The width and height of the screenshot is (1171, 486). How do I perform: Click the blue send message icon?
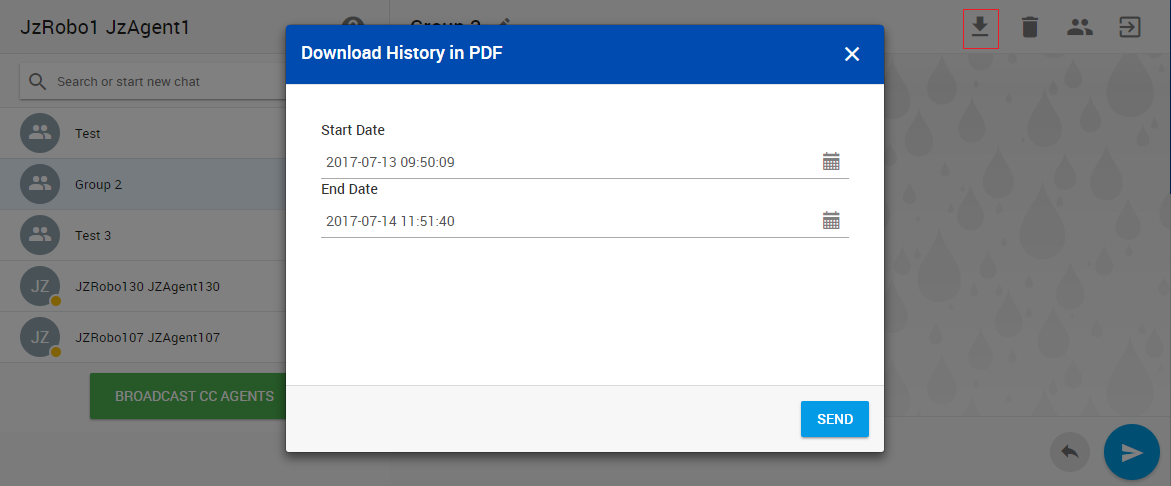(x=1131, y=452)
